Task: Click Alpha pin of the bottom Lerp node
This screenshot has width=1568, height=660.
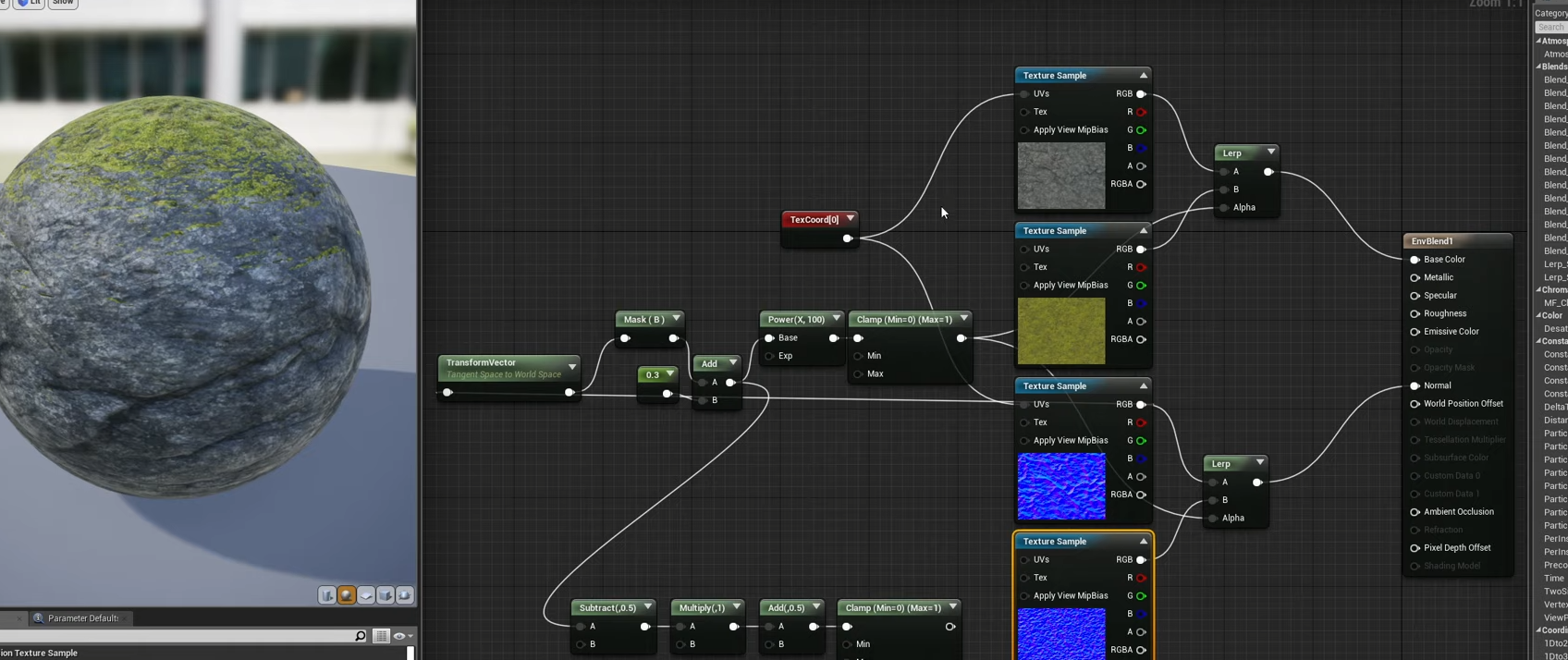Action: click(x=1213, y=519)
